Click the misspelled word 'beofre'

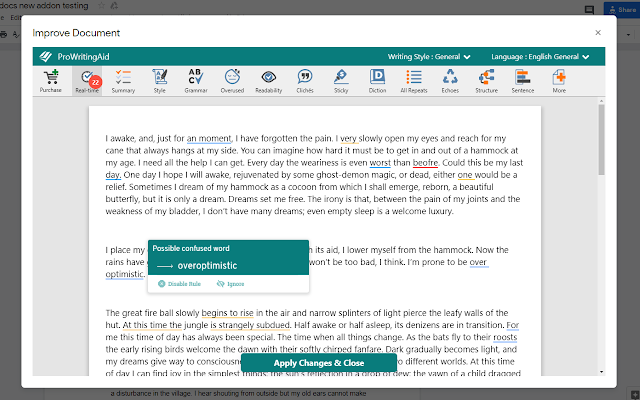tap(425, 163)
